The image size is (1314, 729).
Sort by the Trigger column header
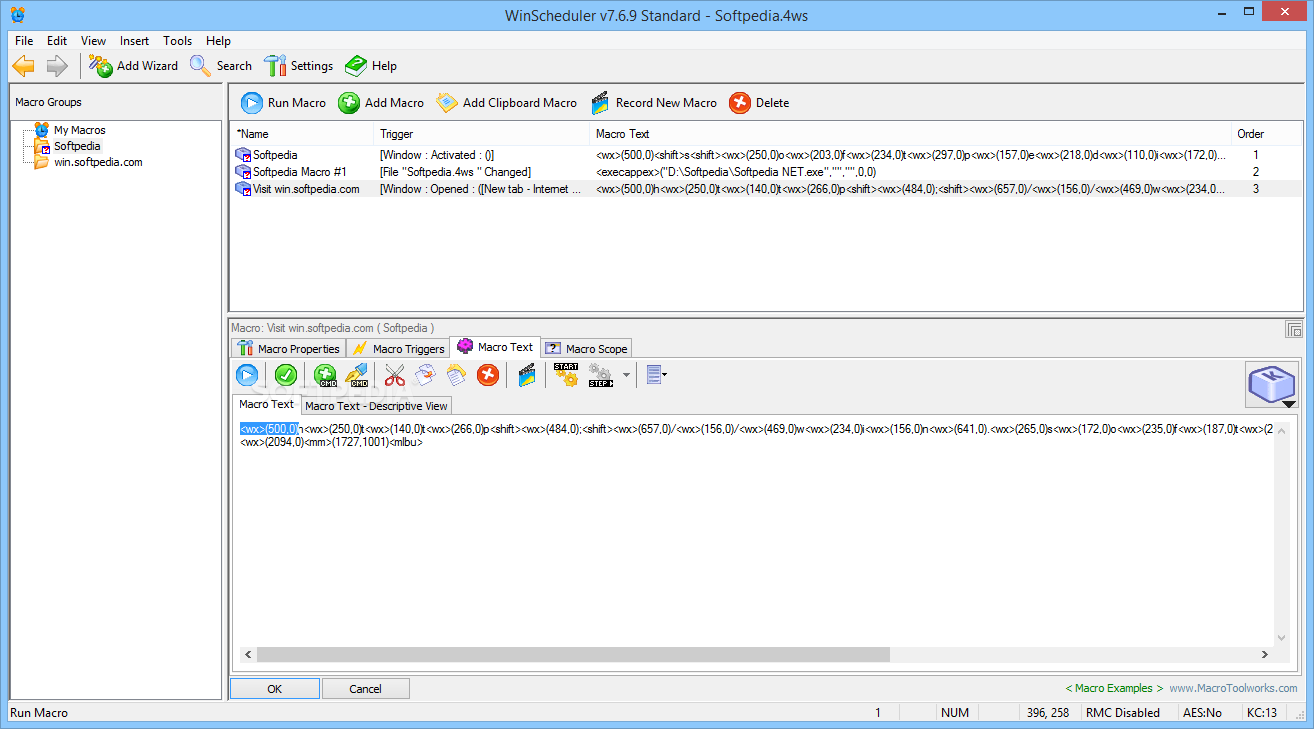[482, 134]
